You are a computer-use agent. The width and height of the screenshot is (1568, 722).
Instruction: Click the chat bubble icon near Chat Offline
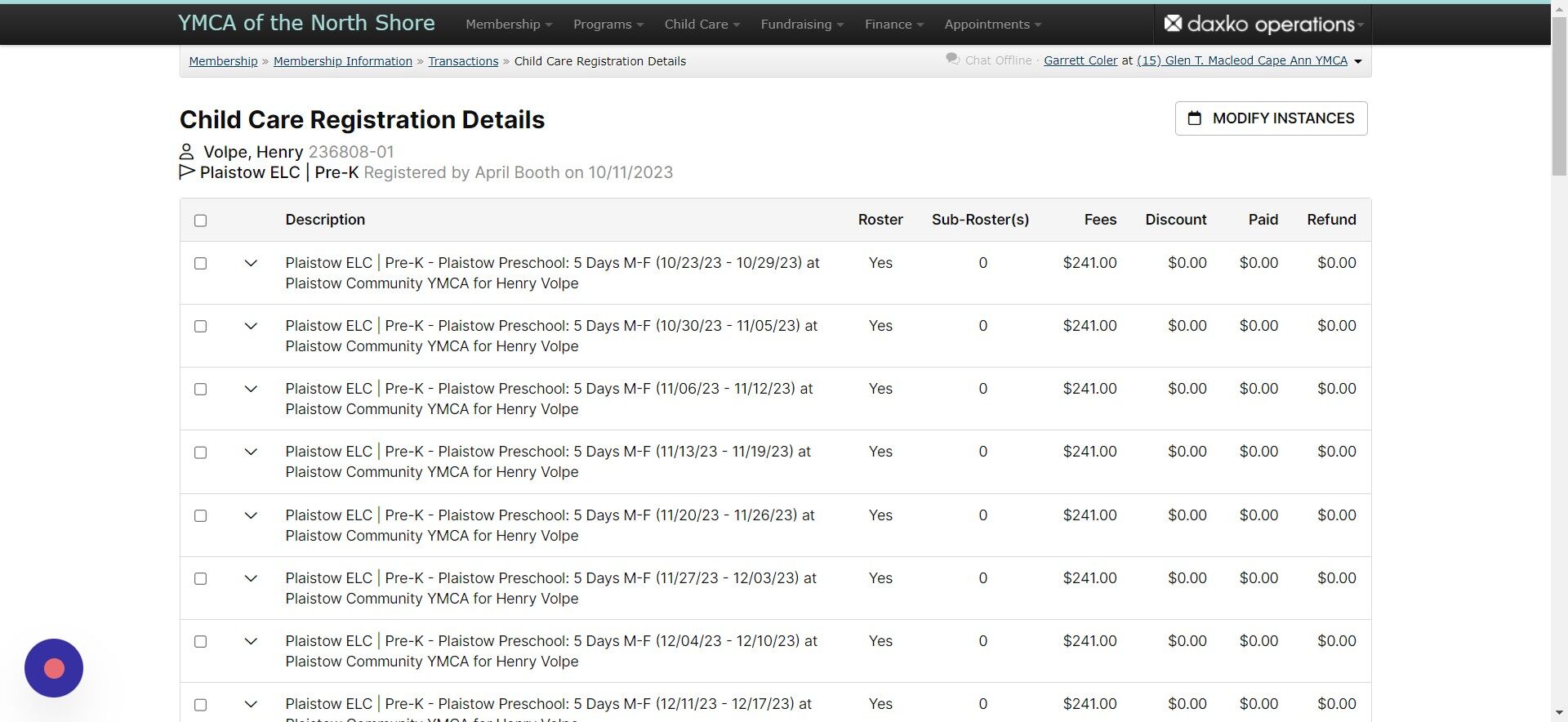coord(952,60)
